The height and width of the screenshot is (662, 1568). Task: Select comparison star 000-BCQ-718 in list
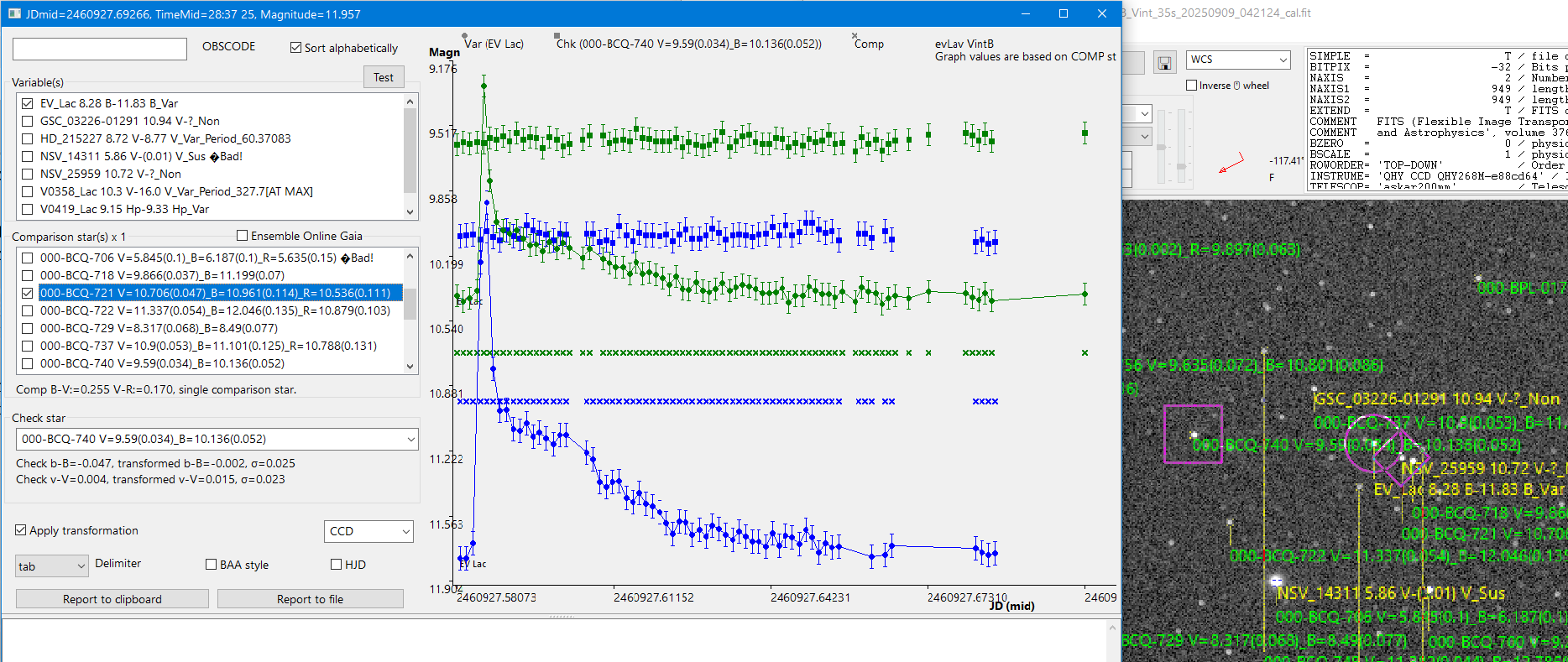(x=162, y=275)
